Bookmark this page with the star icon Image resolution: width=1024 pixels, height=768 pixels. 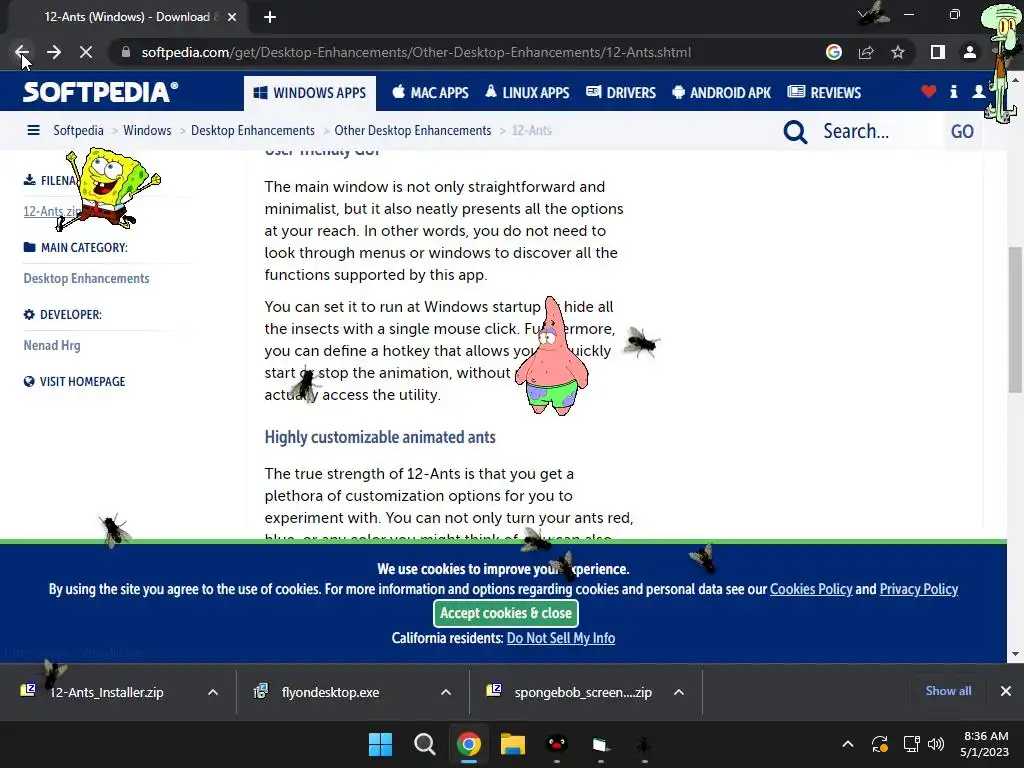[x=898, y=52]
